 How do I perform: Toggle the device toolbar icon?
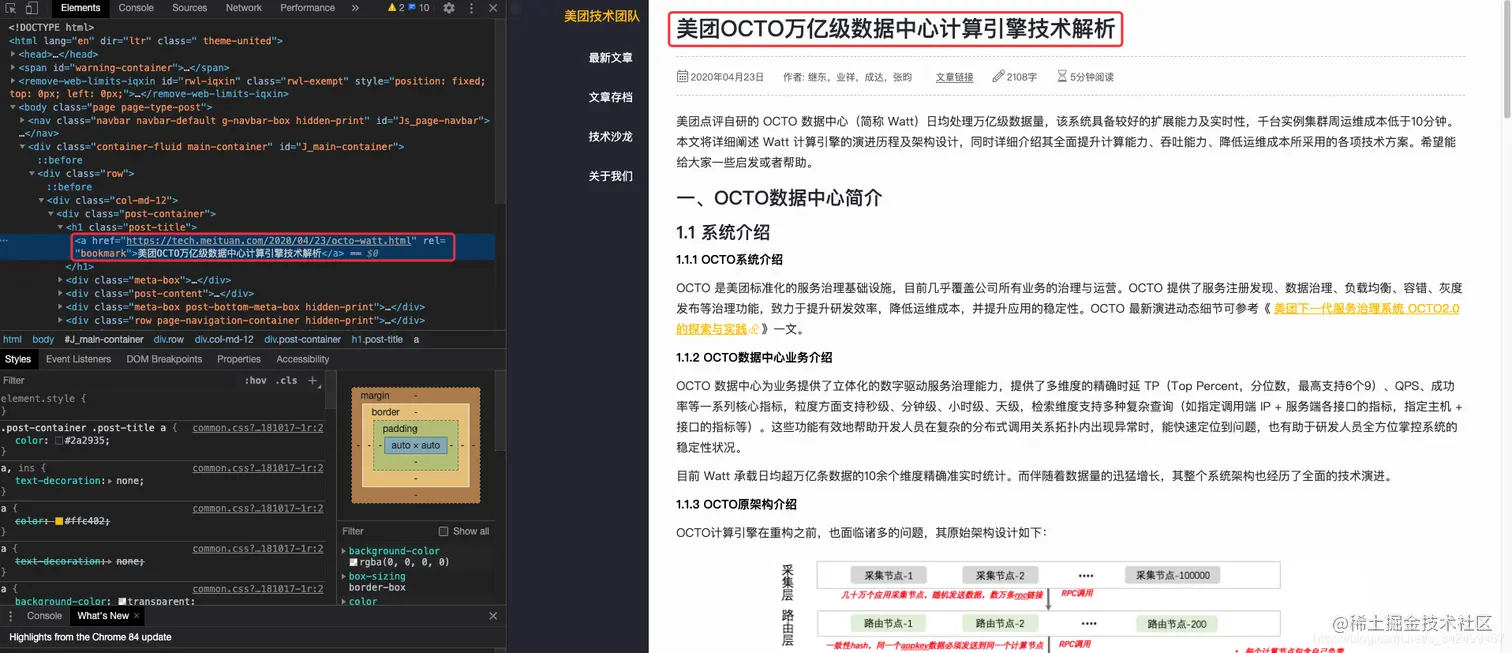click(31, 8)
